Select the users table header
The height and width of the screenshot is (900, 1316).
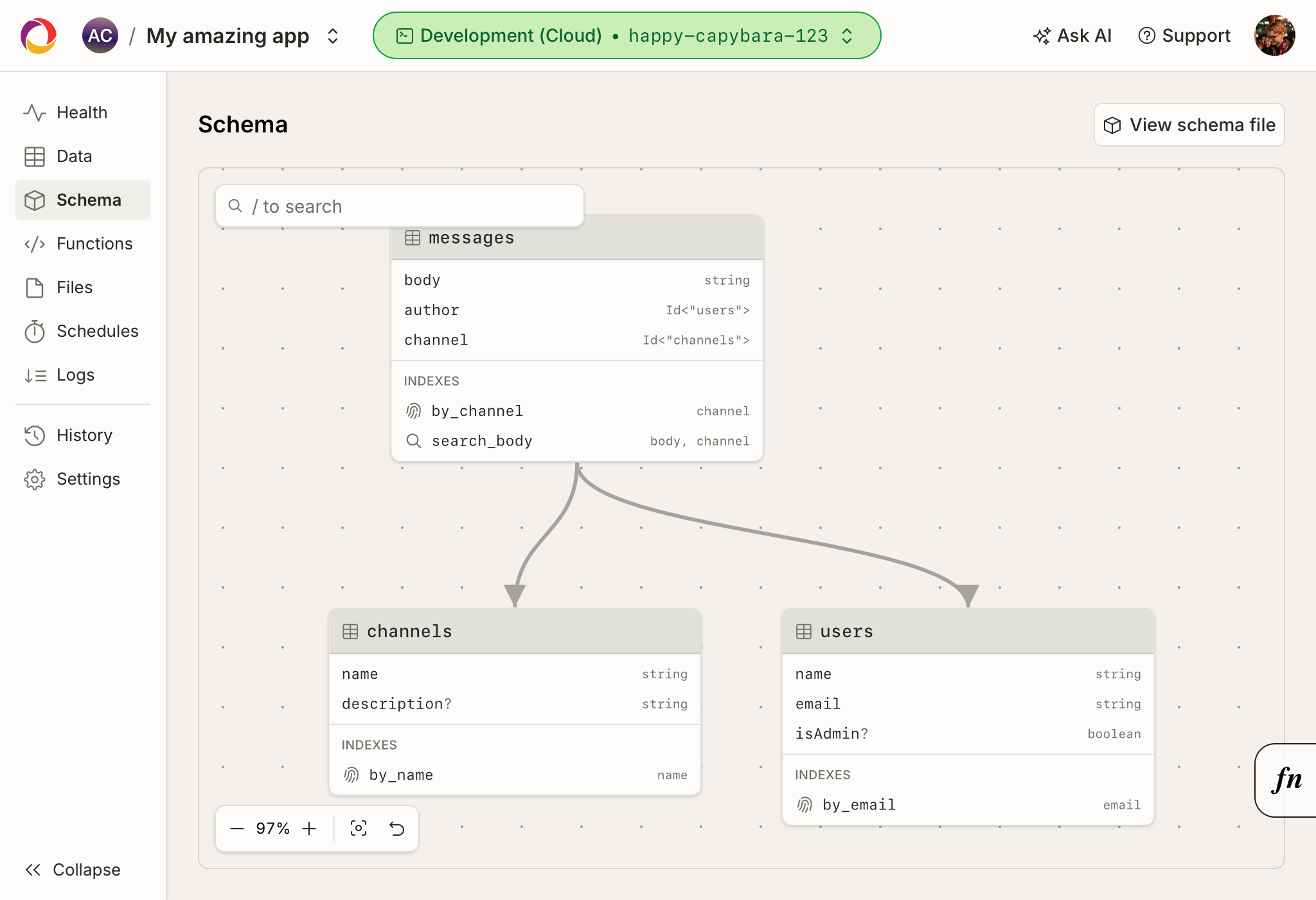[x=968, y=631]
